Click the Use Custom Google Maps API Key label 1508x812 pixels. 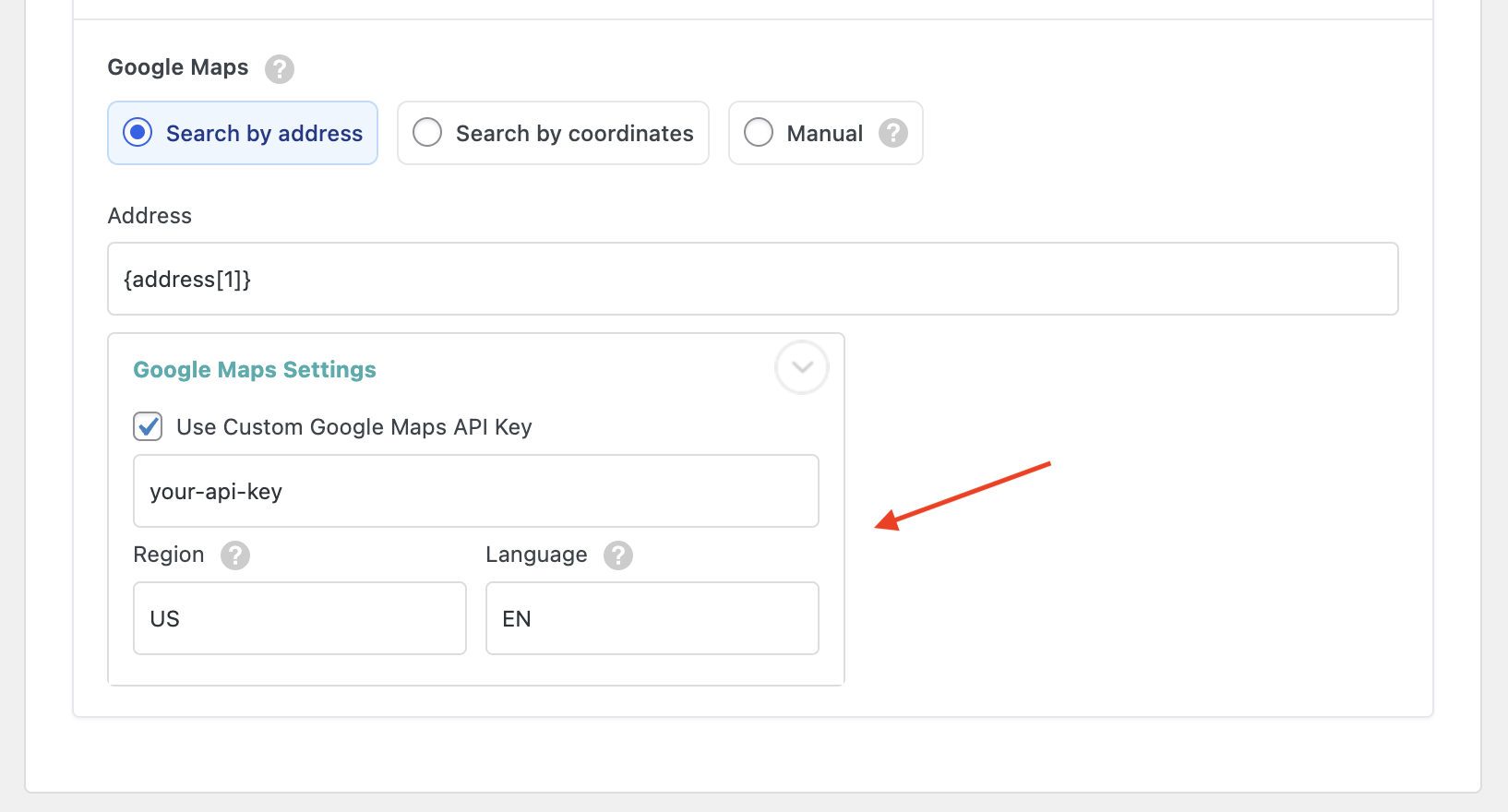point(353,427)
